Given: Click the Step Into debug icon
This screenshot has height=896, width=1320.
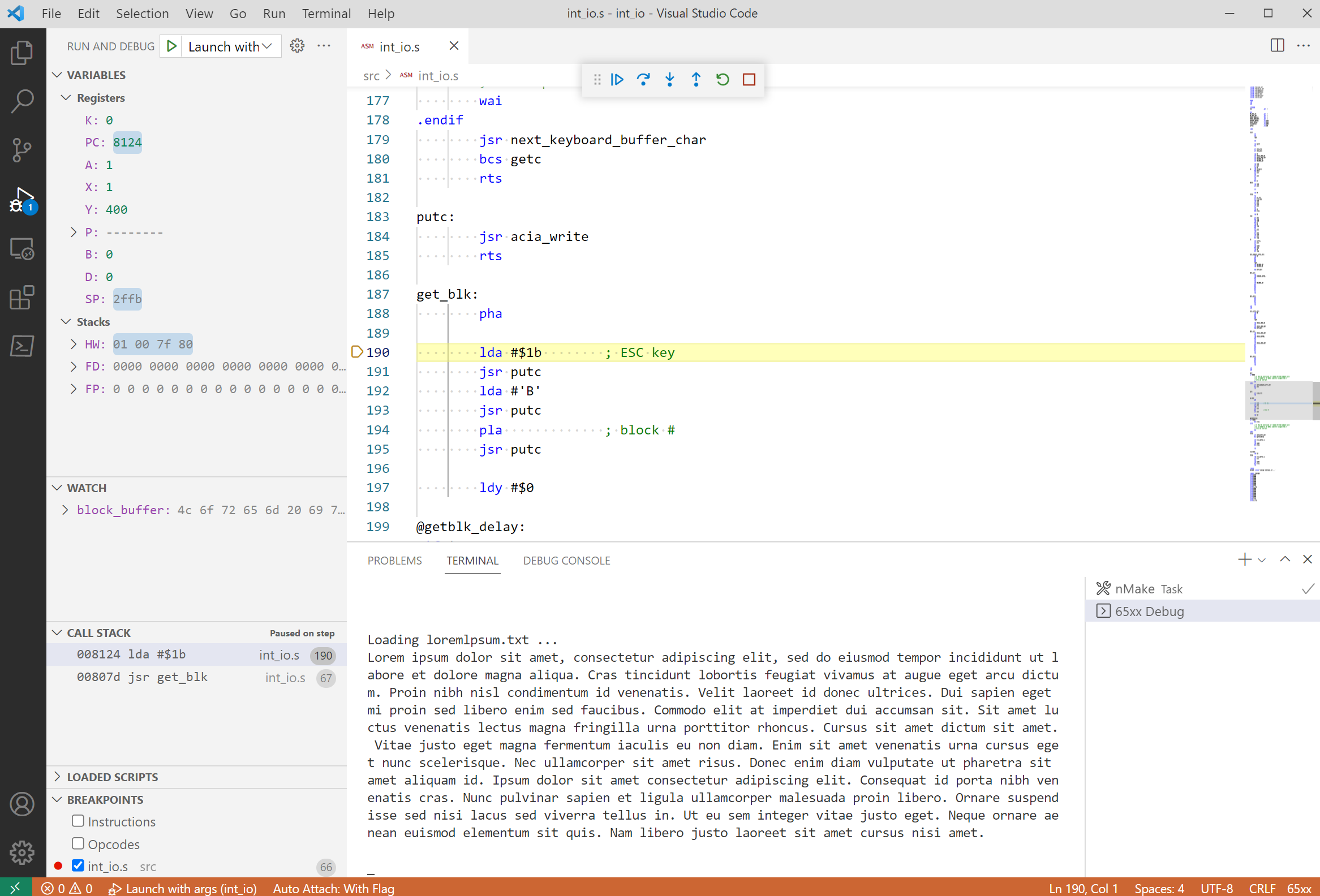Looking at the screenshot, I should click(669, 79).
